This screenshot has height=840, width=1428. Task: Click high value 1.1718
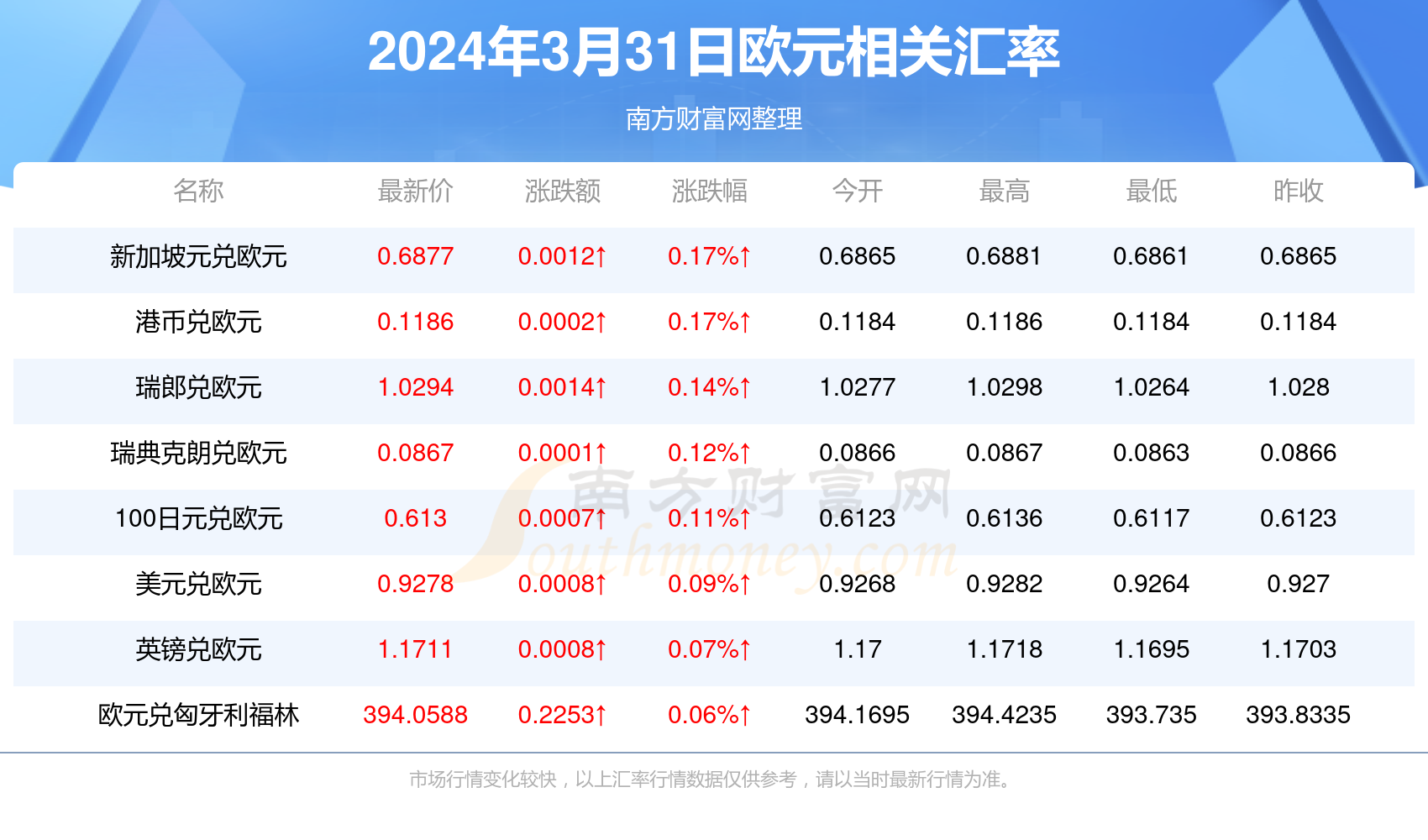tap(1004, 649)
